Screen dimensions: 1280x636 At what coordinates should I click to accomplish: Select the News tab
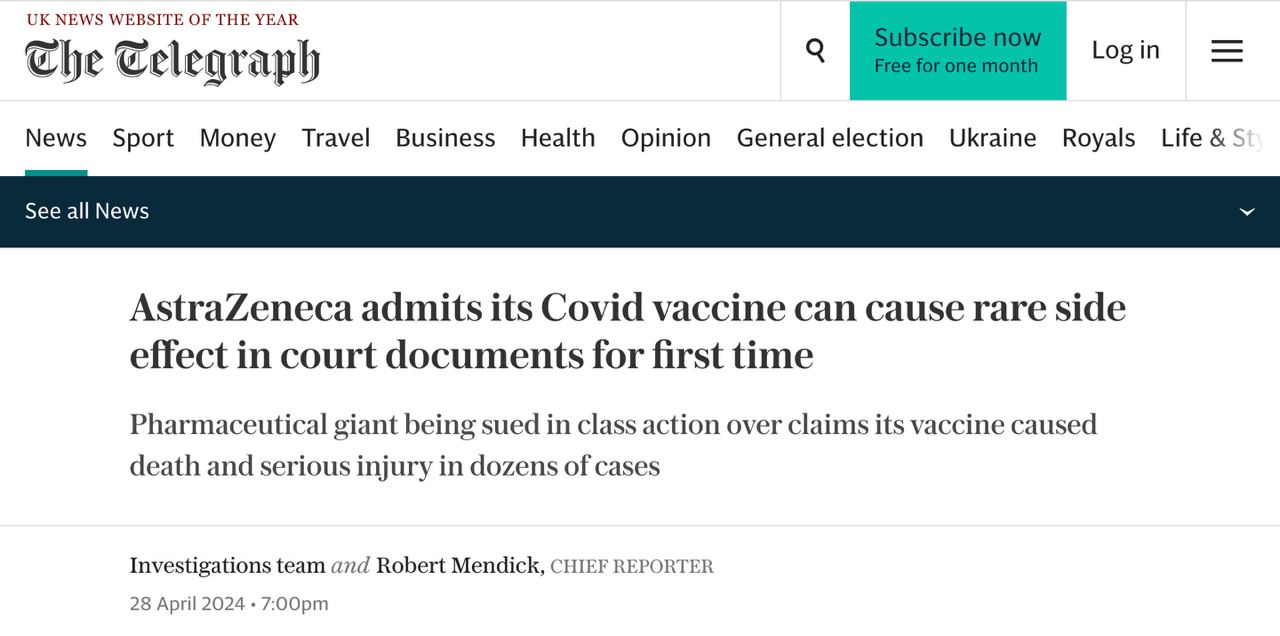point(56,138)
